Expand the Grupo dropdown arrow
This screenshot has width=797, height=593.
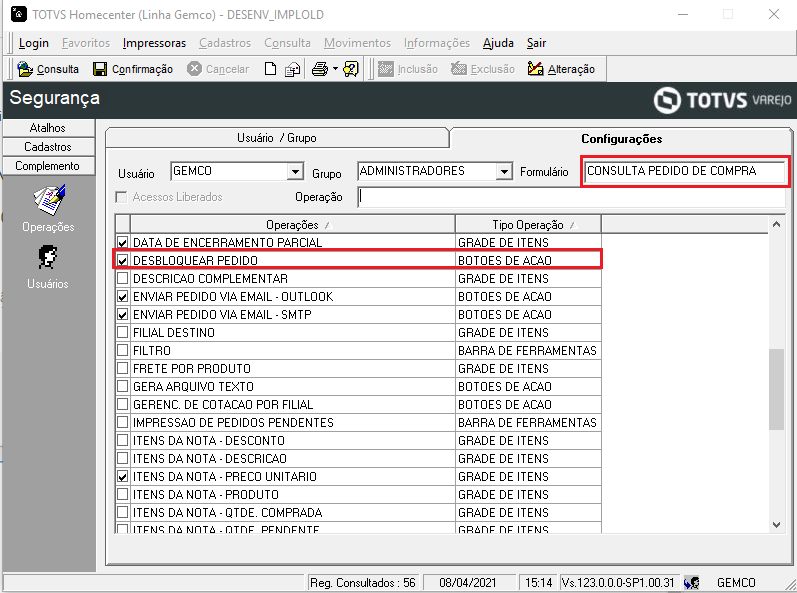pos(503,172)
